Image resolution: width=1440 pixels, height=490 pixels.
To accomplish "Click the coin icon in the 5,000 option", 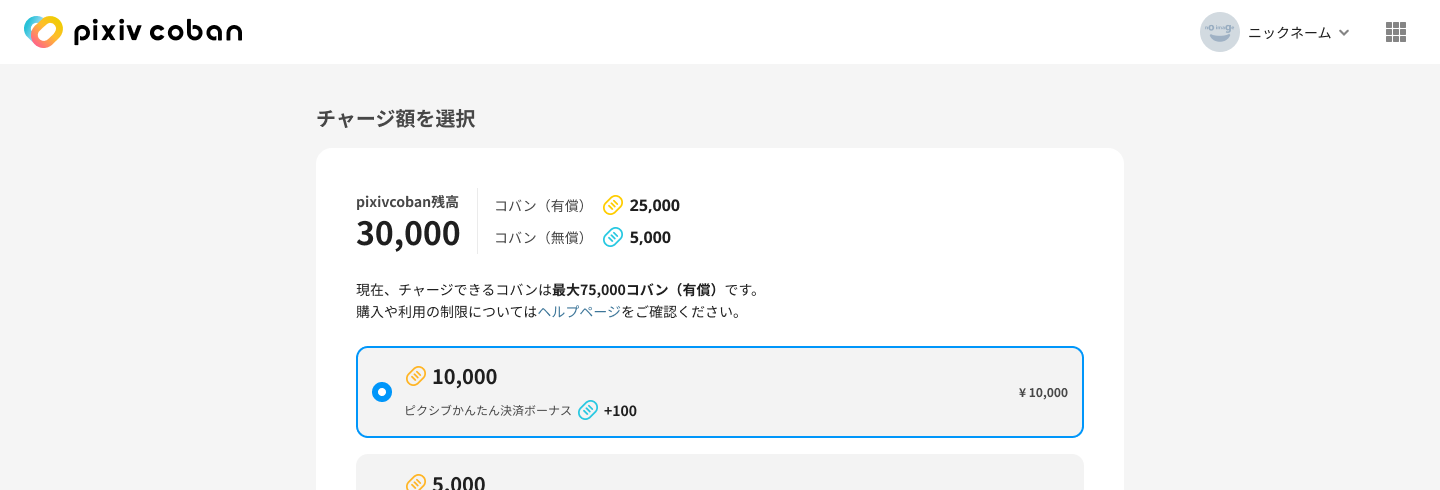I will pos(416,483).
